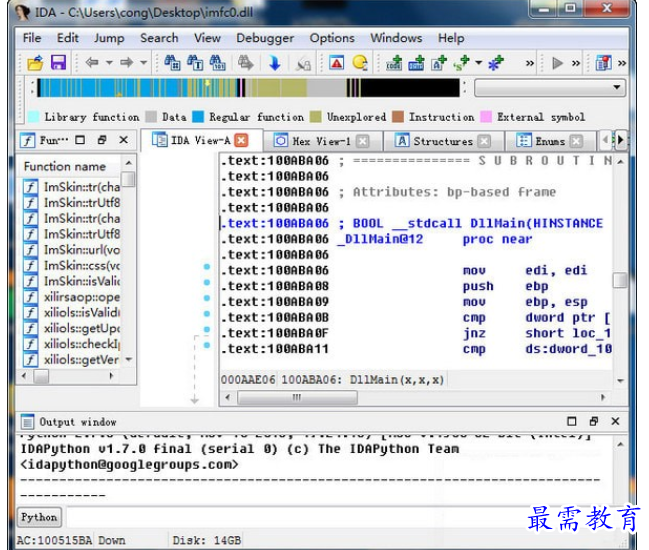Open the Search menu
The height and width of the screenshot is (550, 649).
coord(159,38)
